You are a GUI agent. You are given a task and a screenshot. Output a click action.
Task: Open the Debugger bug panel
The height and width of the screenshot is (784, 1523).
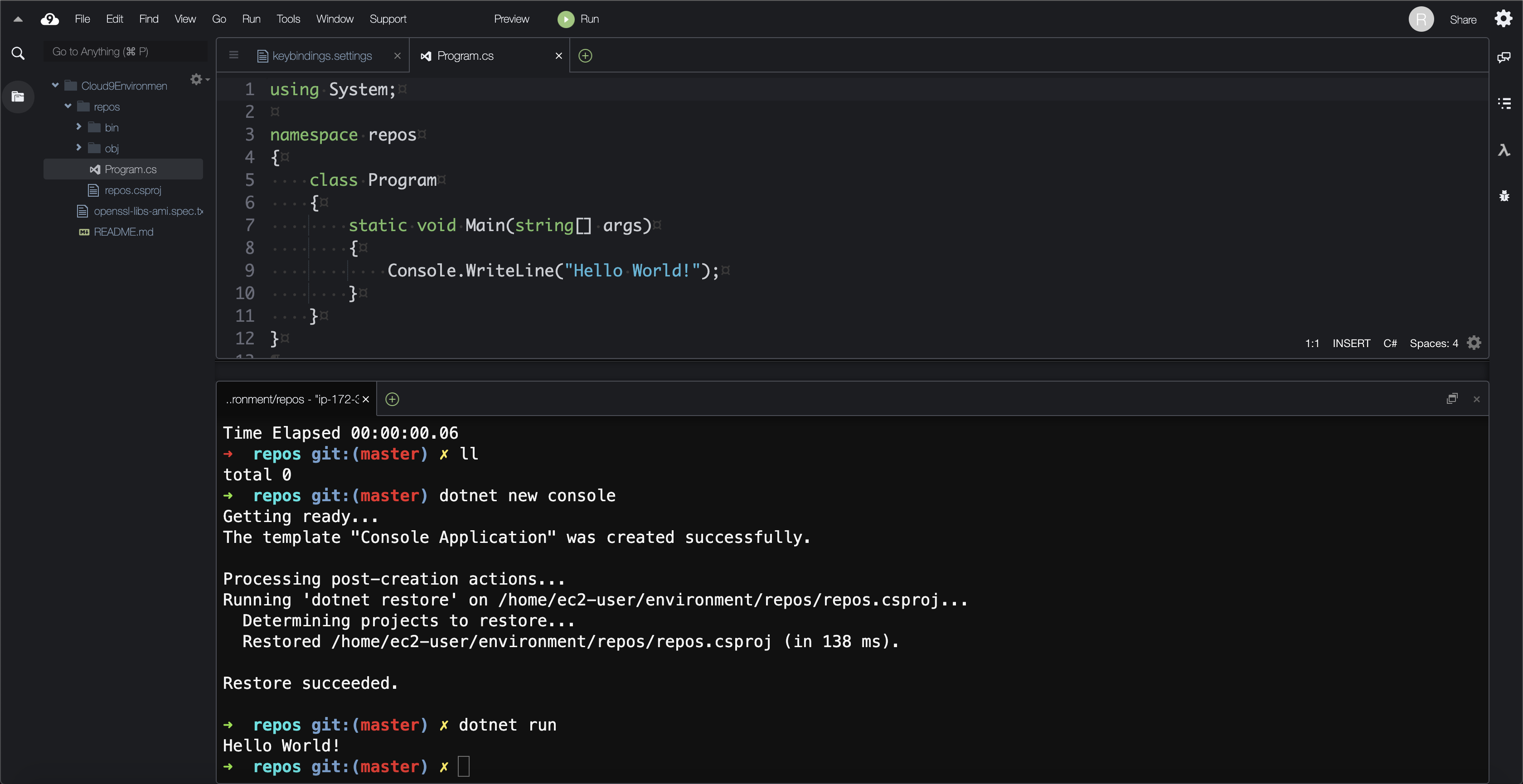(x=1504, y=196)
